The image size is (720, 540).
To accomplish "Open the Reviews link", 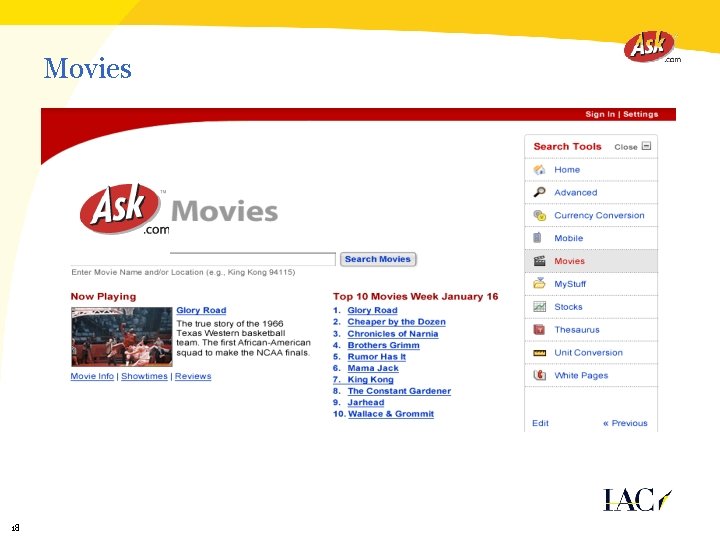I will tap(193, 376).
